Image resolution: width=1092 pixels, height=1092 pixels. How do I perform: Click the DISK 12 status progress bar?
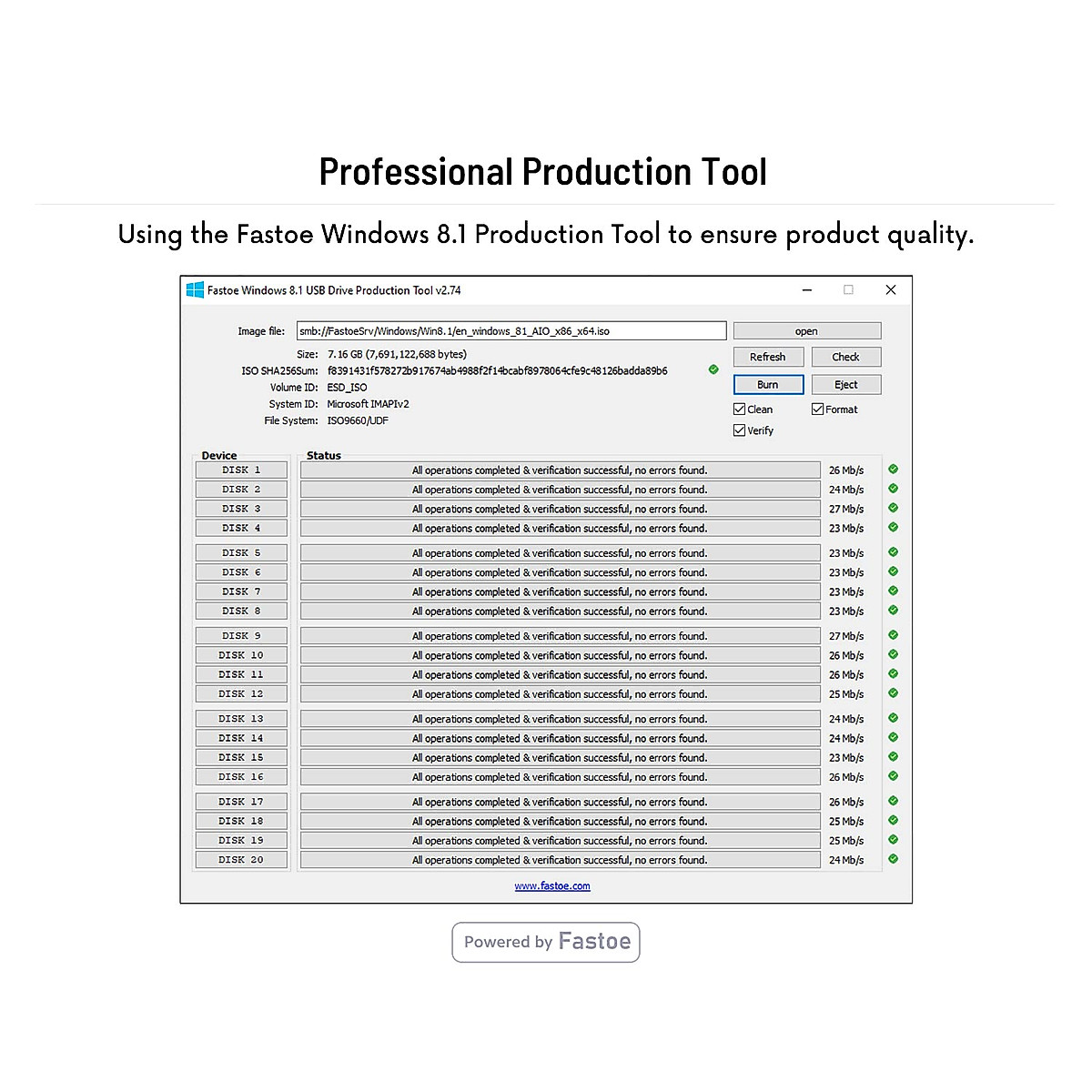560,694
